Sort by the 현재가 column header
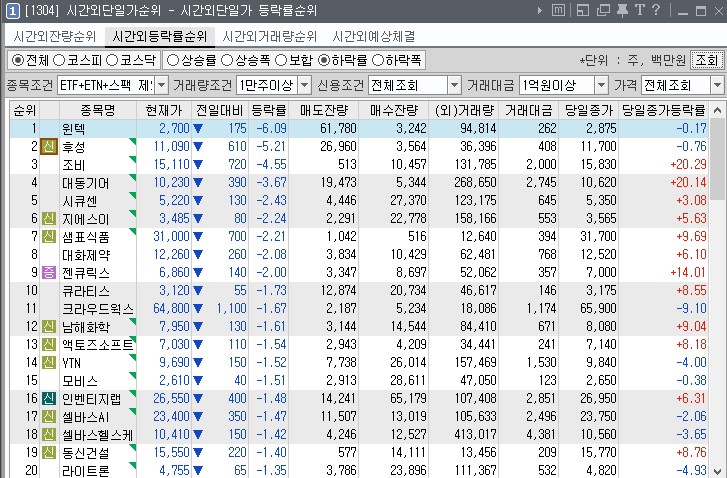Viewport: 727px width, 478px height. point(164,110)
